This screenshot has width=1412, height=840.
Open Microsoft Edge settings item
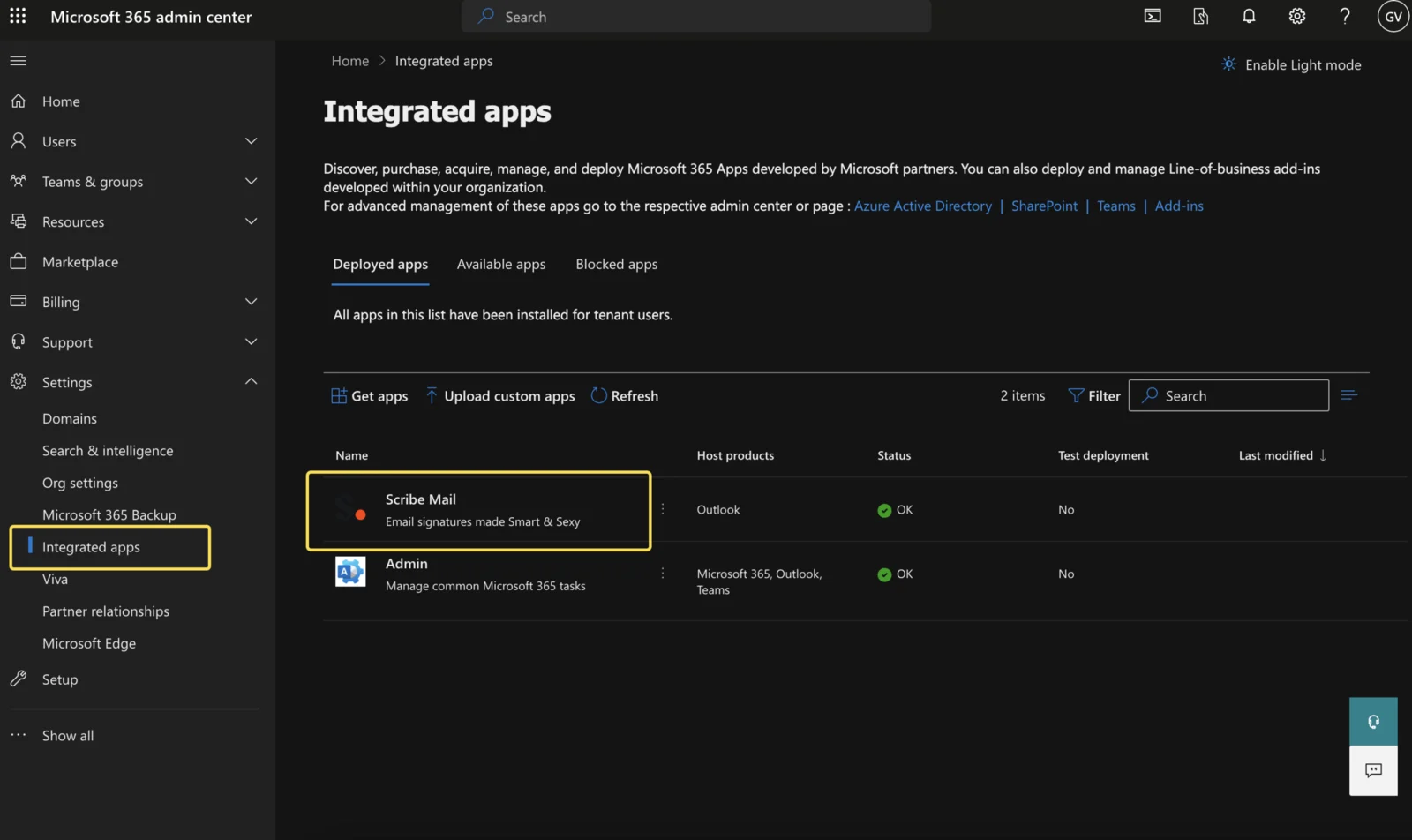(89, 643)
